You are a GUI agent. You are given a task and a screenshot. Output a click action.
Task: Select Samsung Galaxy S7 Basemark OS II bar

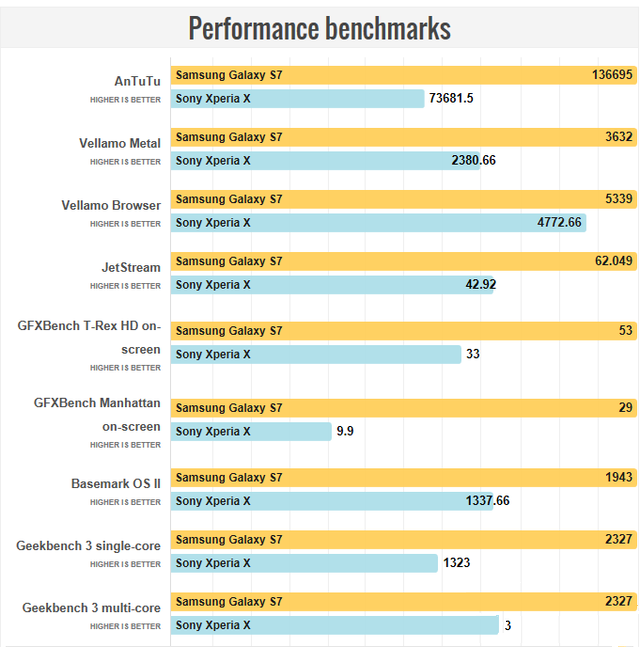(404, 477)
